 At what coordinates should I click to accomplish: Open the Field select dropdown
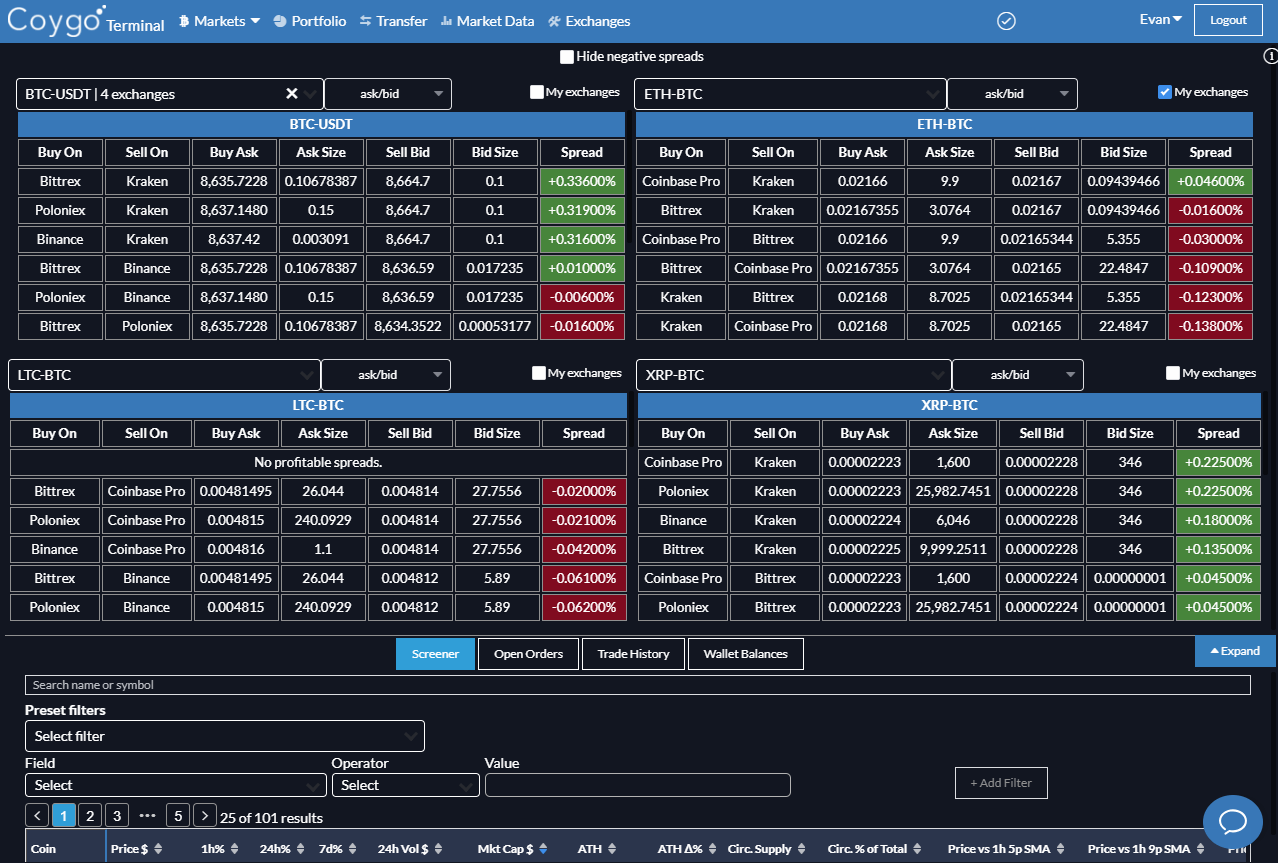pos(176,785)
